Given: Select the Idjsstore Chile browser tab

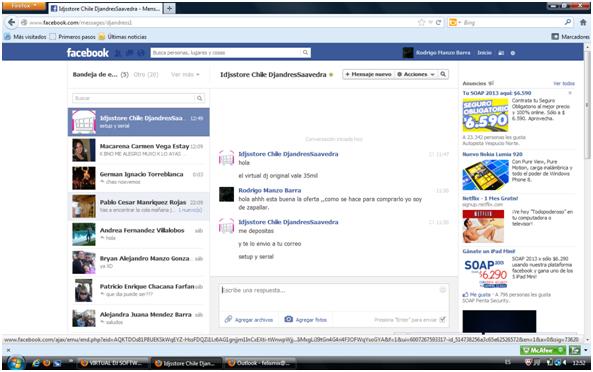Looking at the screenshot, I should click(106, 8).
